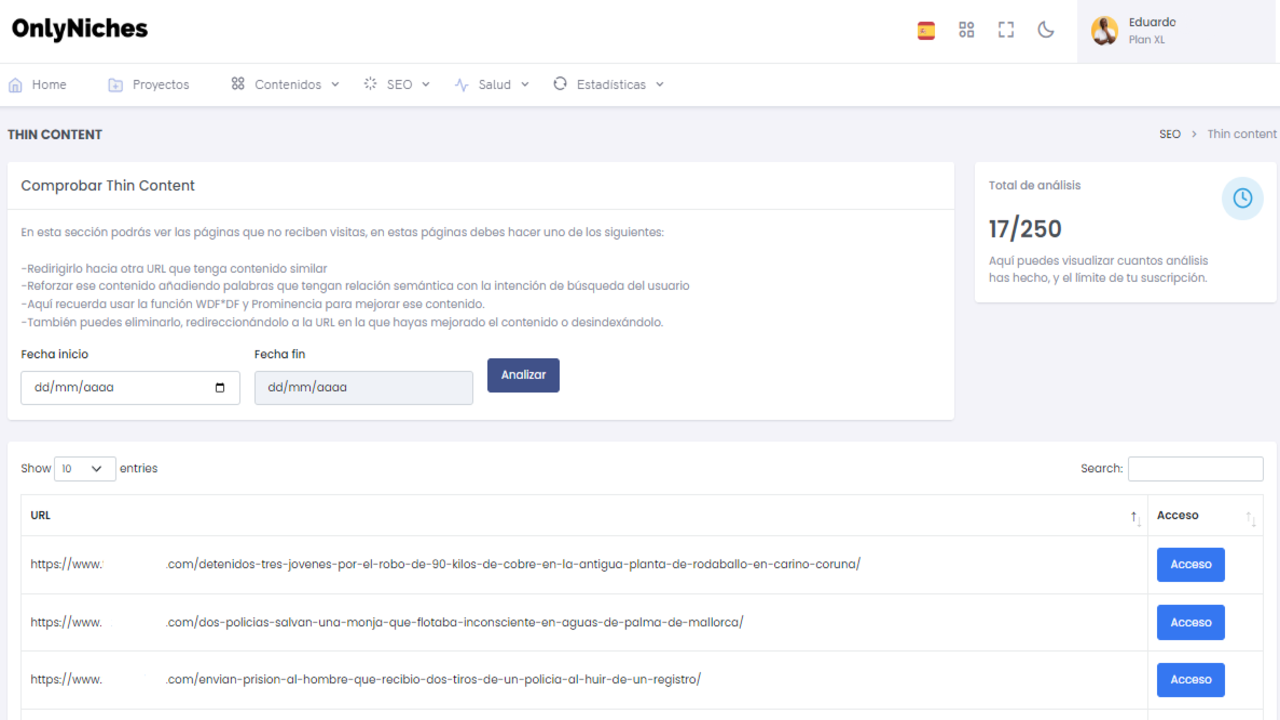Switch to dark mode with moon icon
Image resolution: width=1280 pixels, height=720 pixels.
(x=1046, y=30)
